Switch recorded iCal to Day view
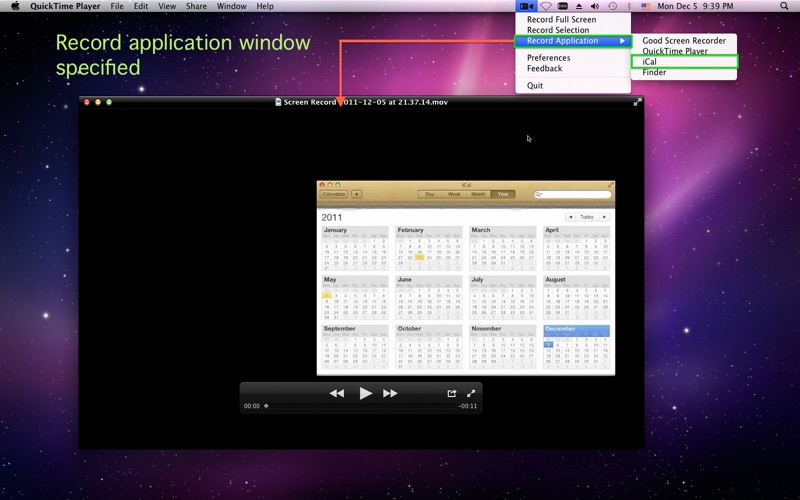This screenshot has height=500, width=800. tap(430, 194)
